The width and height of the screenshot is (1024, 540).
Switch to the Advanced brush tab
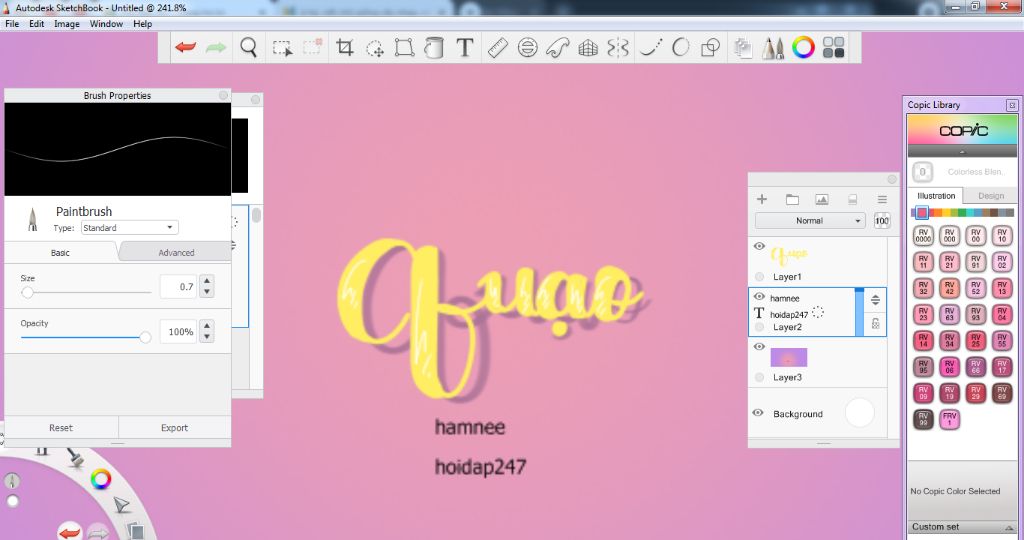tap(176, 253)
